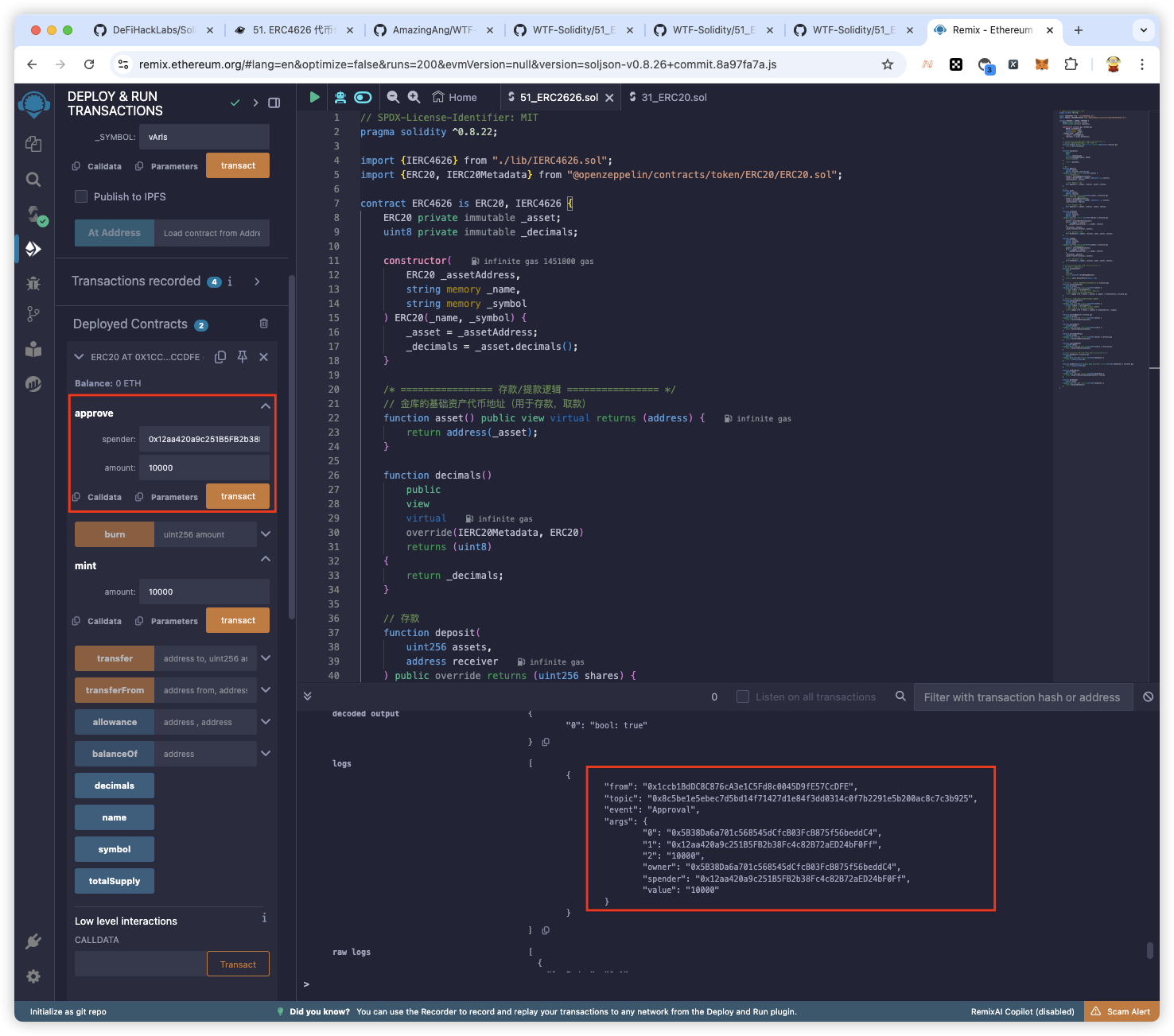
Task: Run script with the green play icon
Action: (314, 97)
